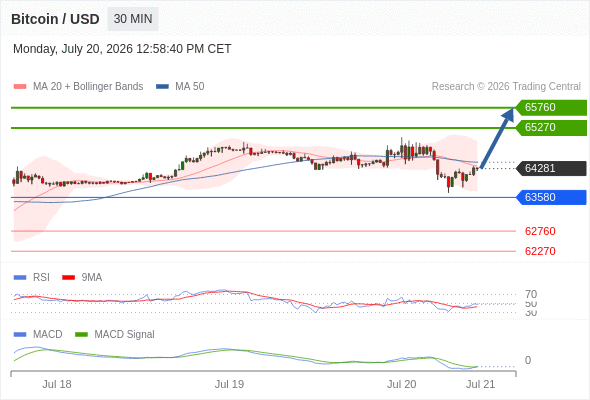The width and height of the screenshot is (590, 400).
Task: Click the blue upward forecast arrow
Action: tap(497, 138)
